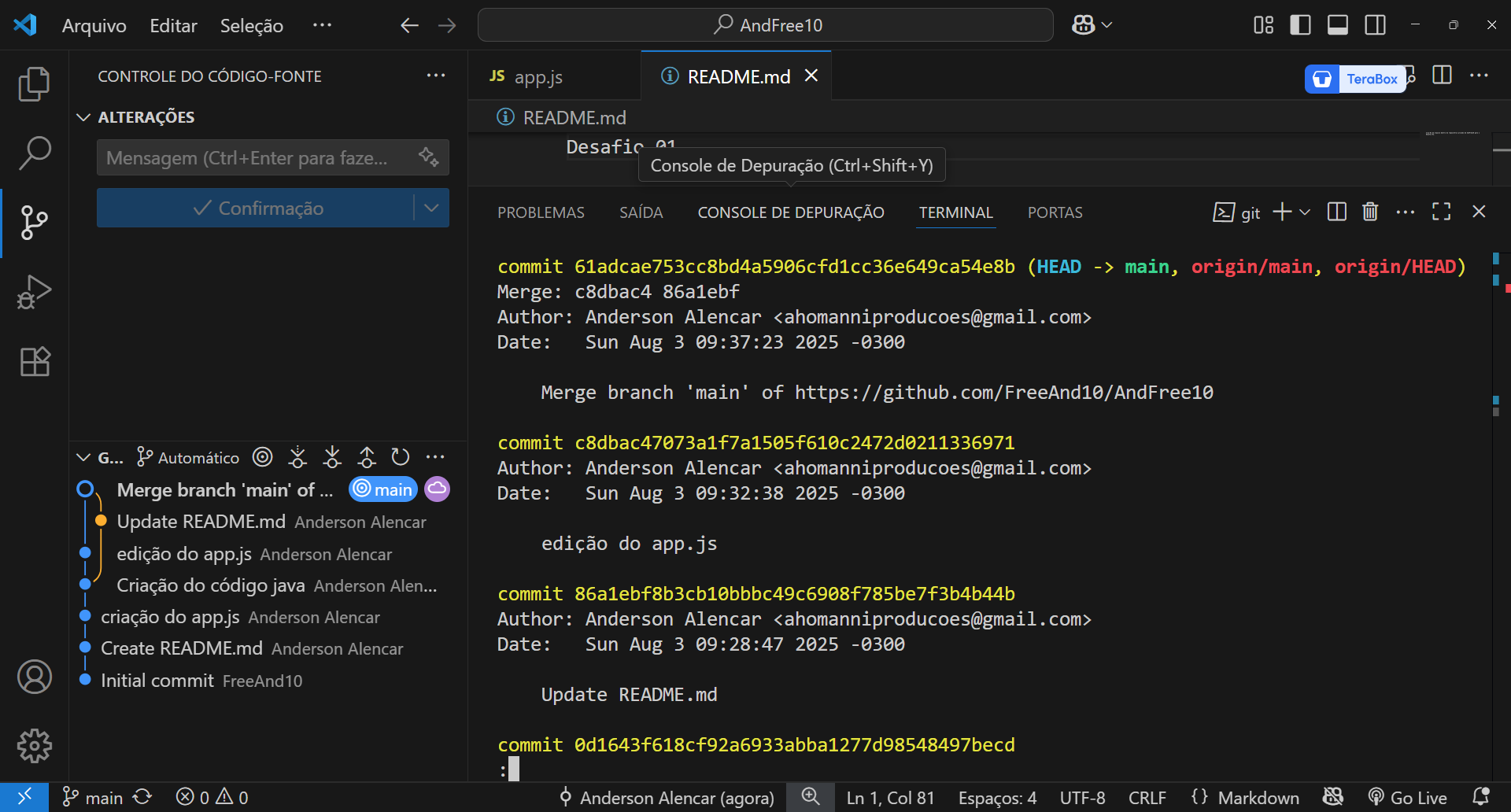This screenshot has width=1511, height=812.
Task: Toggle the bottom panel visibility
Action: [x=1338, y=25]
